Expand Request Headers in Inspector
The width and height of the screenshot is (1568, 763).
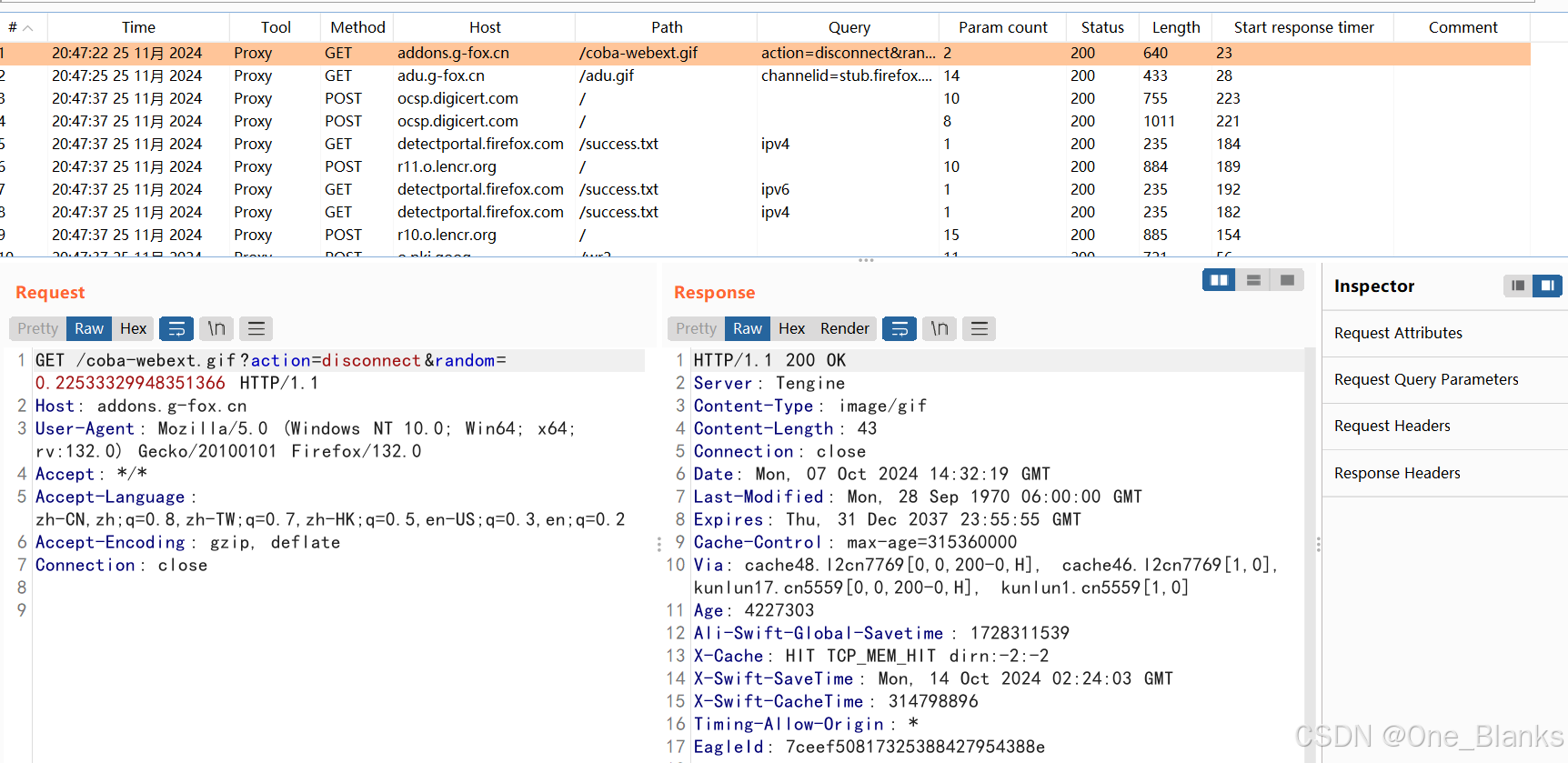tap(1444, 426)
